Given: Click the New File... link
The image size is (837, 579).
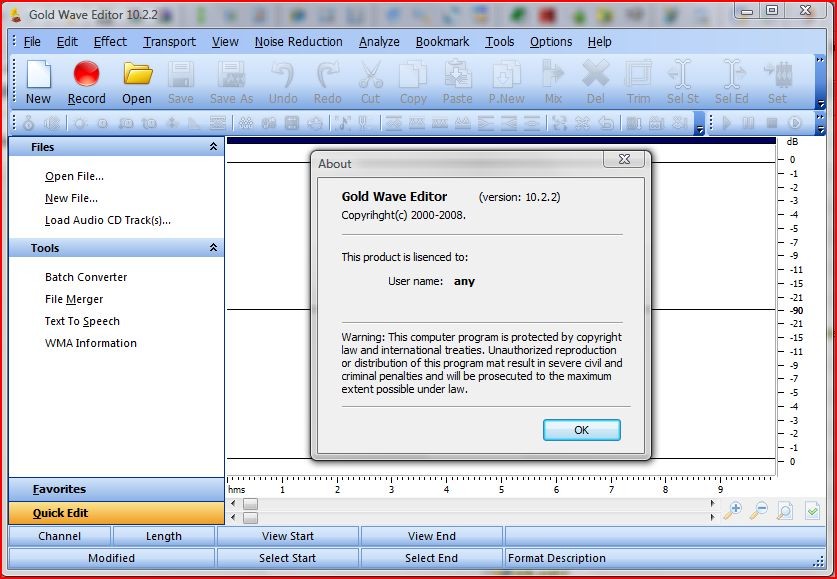Looking at the screenshot, I should pos(71,198).
